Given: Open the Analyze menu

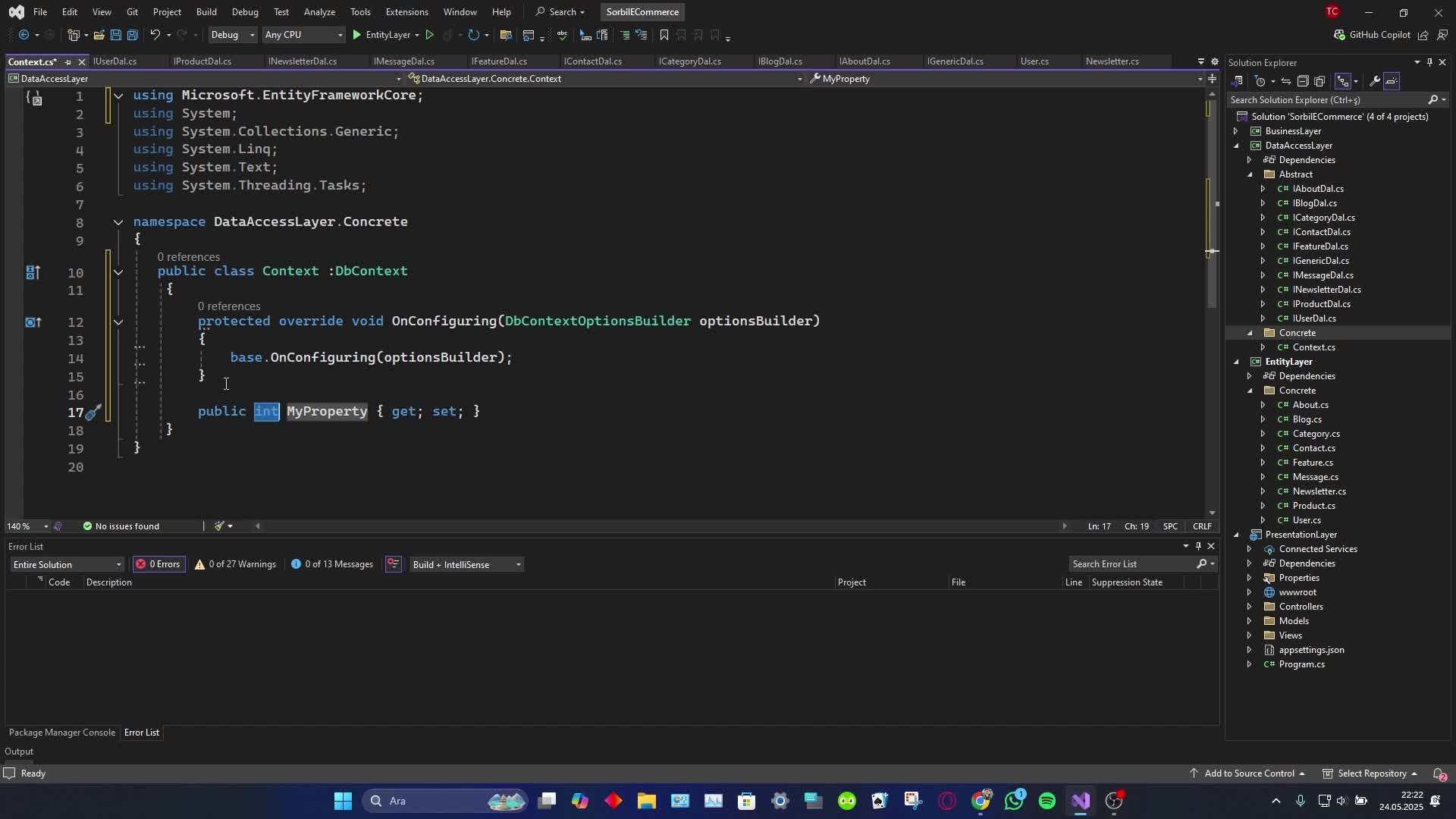Looking at the screenshot, I should (x=319, y=12).
